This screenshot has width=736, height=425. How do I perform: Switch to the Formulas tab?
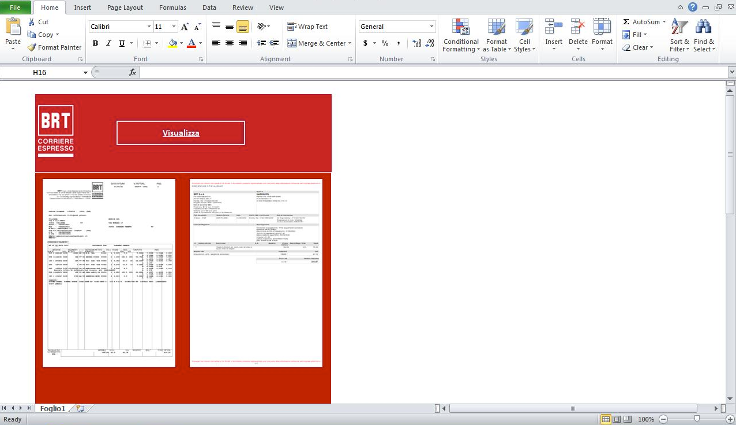173,8
